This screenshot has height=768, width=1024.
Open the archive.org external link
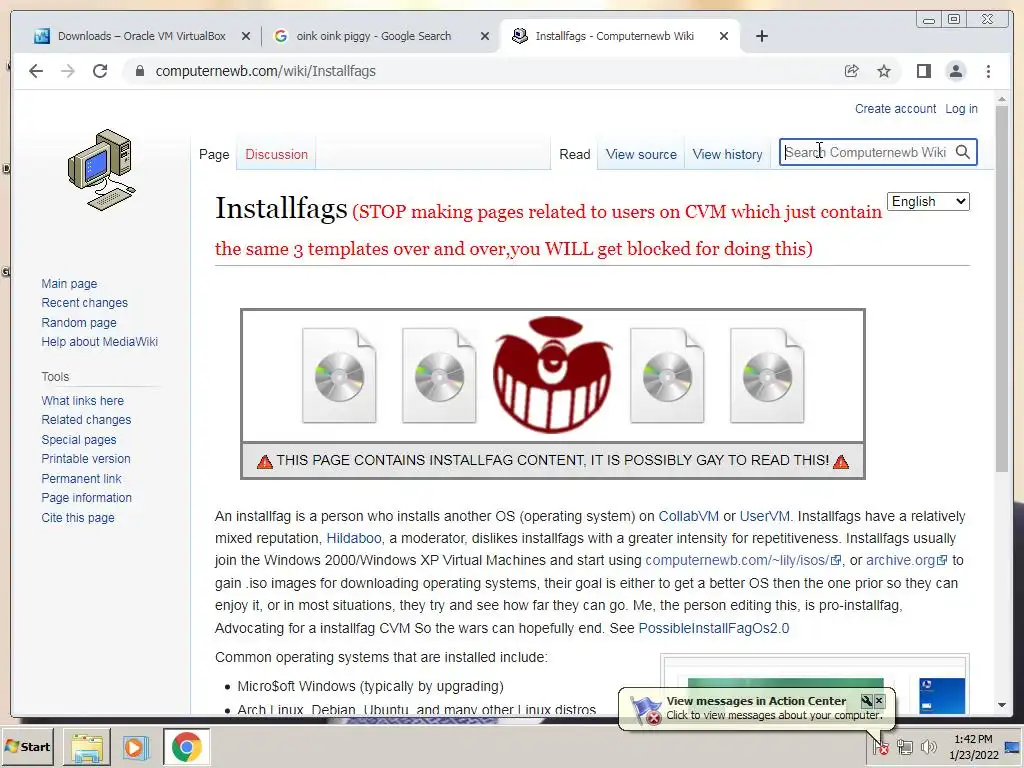coord(906,560)
